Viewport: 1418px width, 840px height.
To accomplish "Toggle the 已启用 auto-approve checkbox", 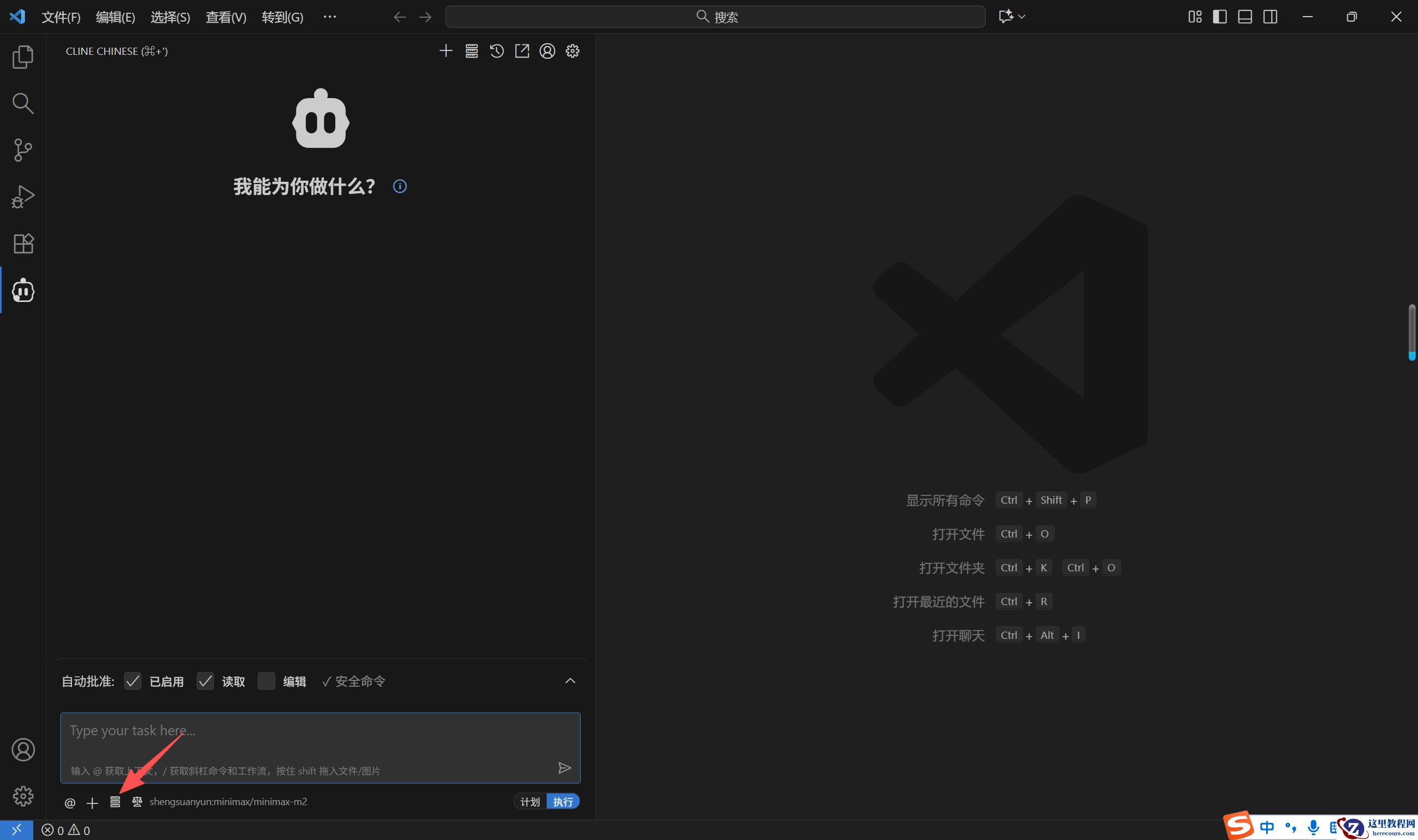I will point(132,681).
